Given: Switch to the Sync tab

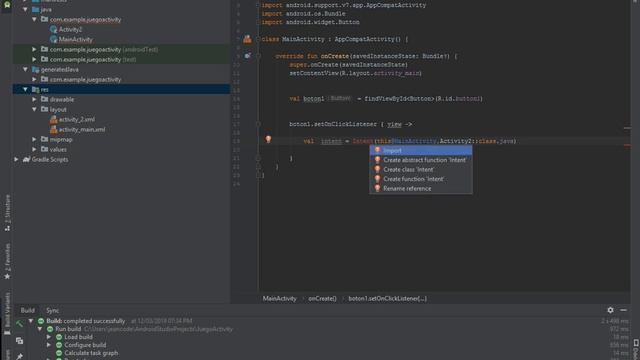Looking at the screenshot, I should 53,311.
